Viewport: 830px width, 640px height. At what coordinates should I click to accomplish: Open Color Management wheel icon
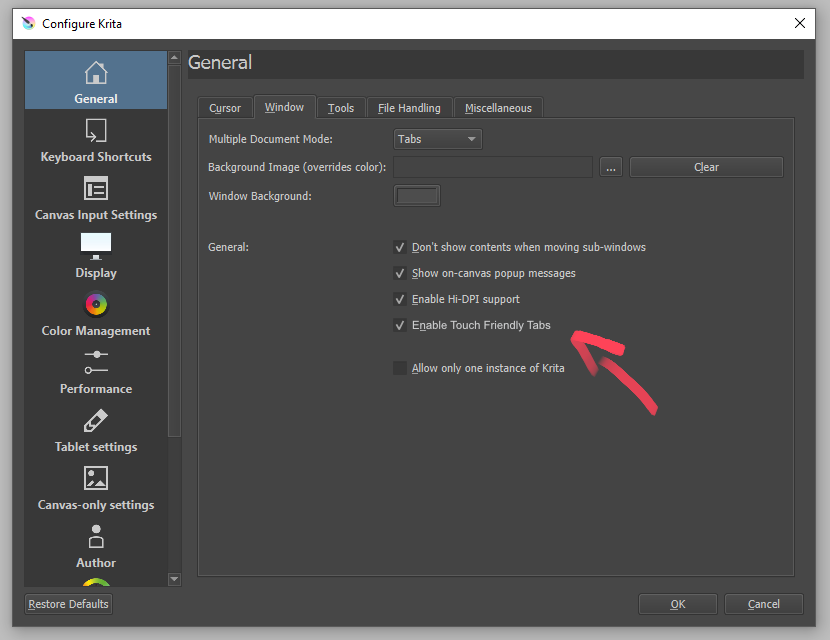coord(96,304)
